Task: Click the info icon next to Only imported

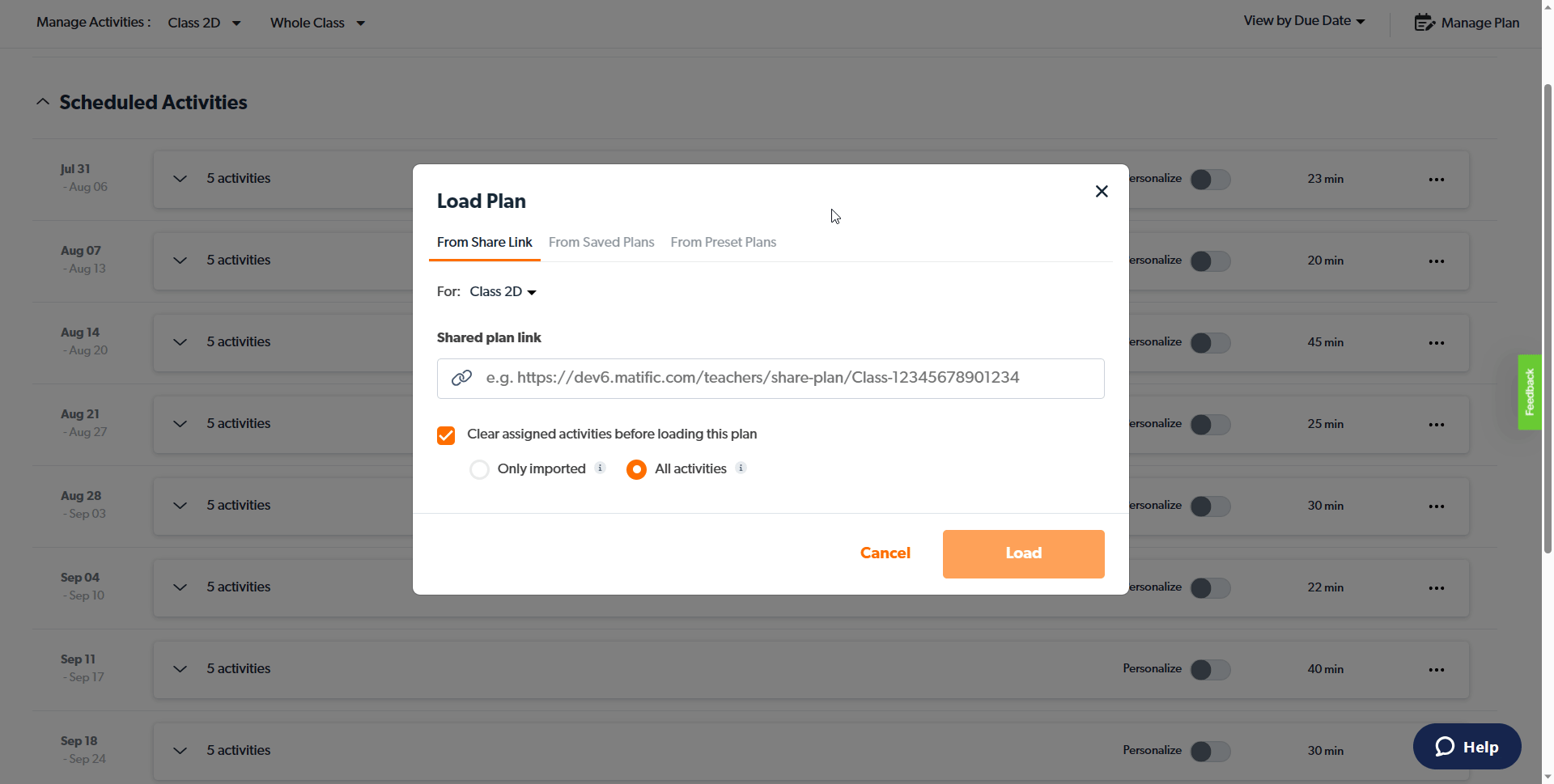Action: 600,468
